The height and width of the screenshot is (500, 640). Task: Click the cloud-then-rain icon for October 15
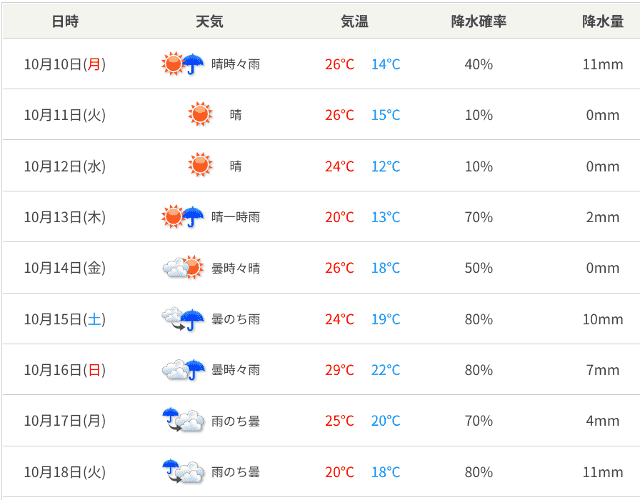(183, 319)
